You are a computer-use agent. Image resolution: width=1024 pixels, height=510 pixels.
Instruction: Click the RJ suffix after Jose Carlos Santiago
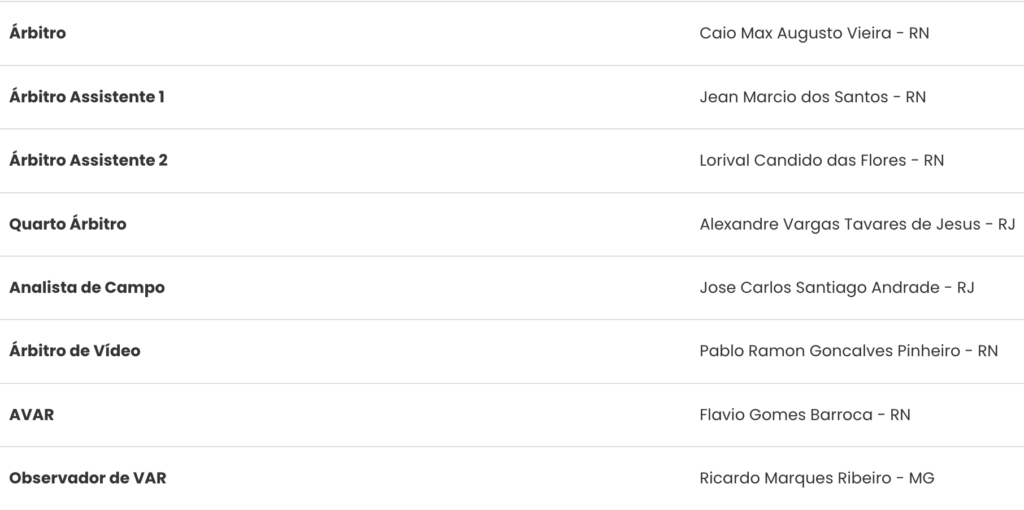(x=965, y=287)
